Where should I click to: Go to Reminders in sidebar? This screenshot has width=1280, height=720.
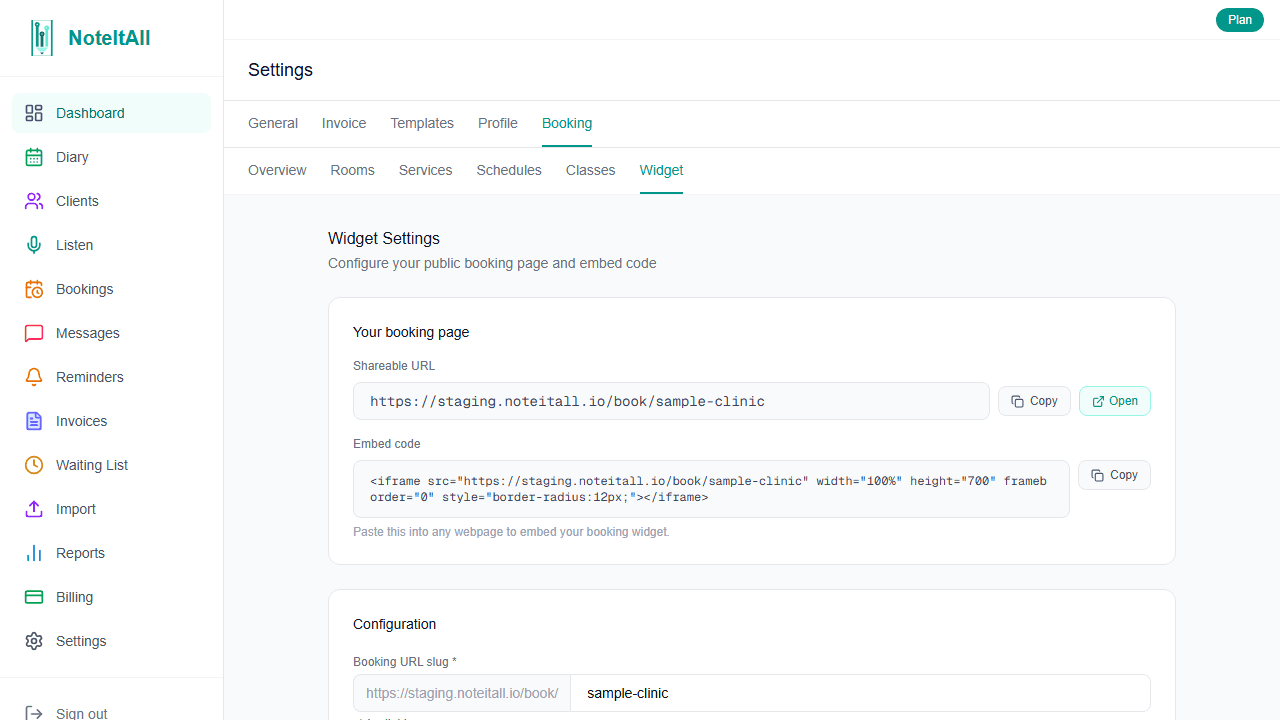[111, 377]
